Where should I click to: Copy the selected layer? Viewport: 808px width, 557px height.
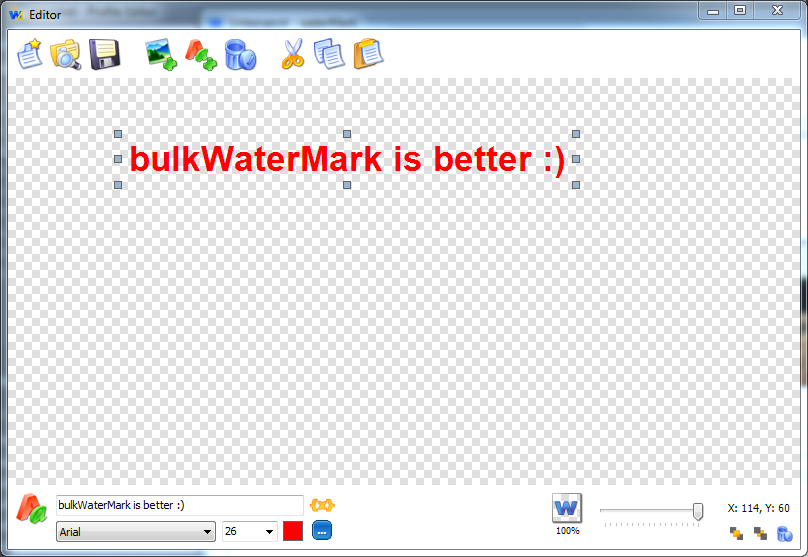[x=329, y=54]
